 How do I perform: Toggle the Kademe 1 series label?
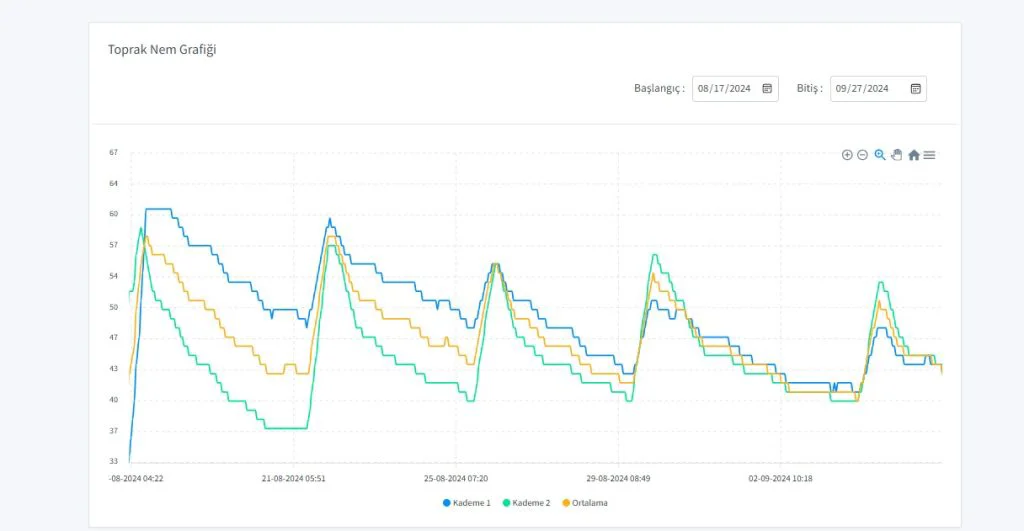[472, 503]
